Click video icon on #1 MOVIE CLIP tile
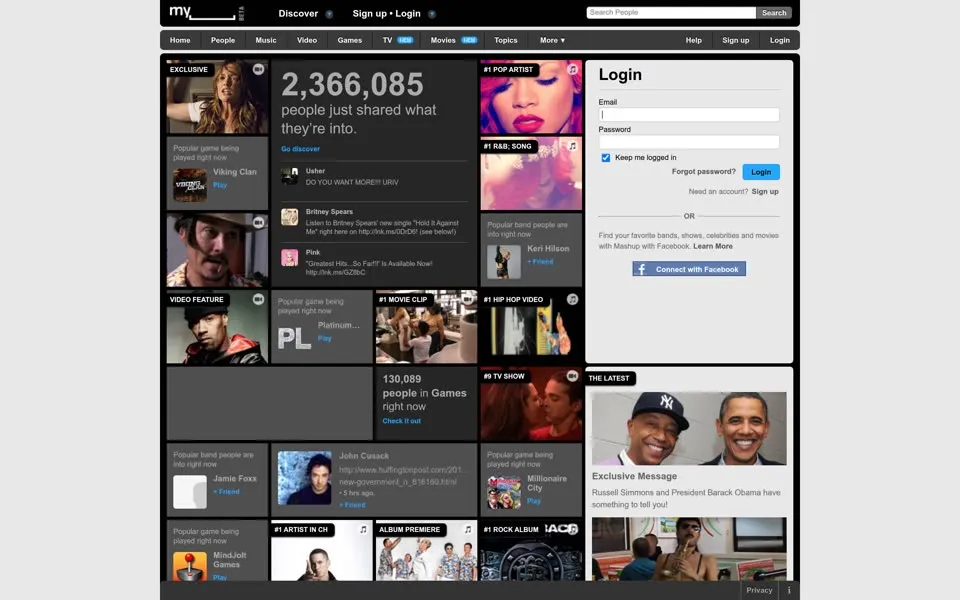 pyautogui.click(x=468, y=299)
